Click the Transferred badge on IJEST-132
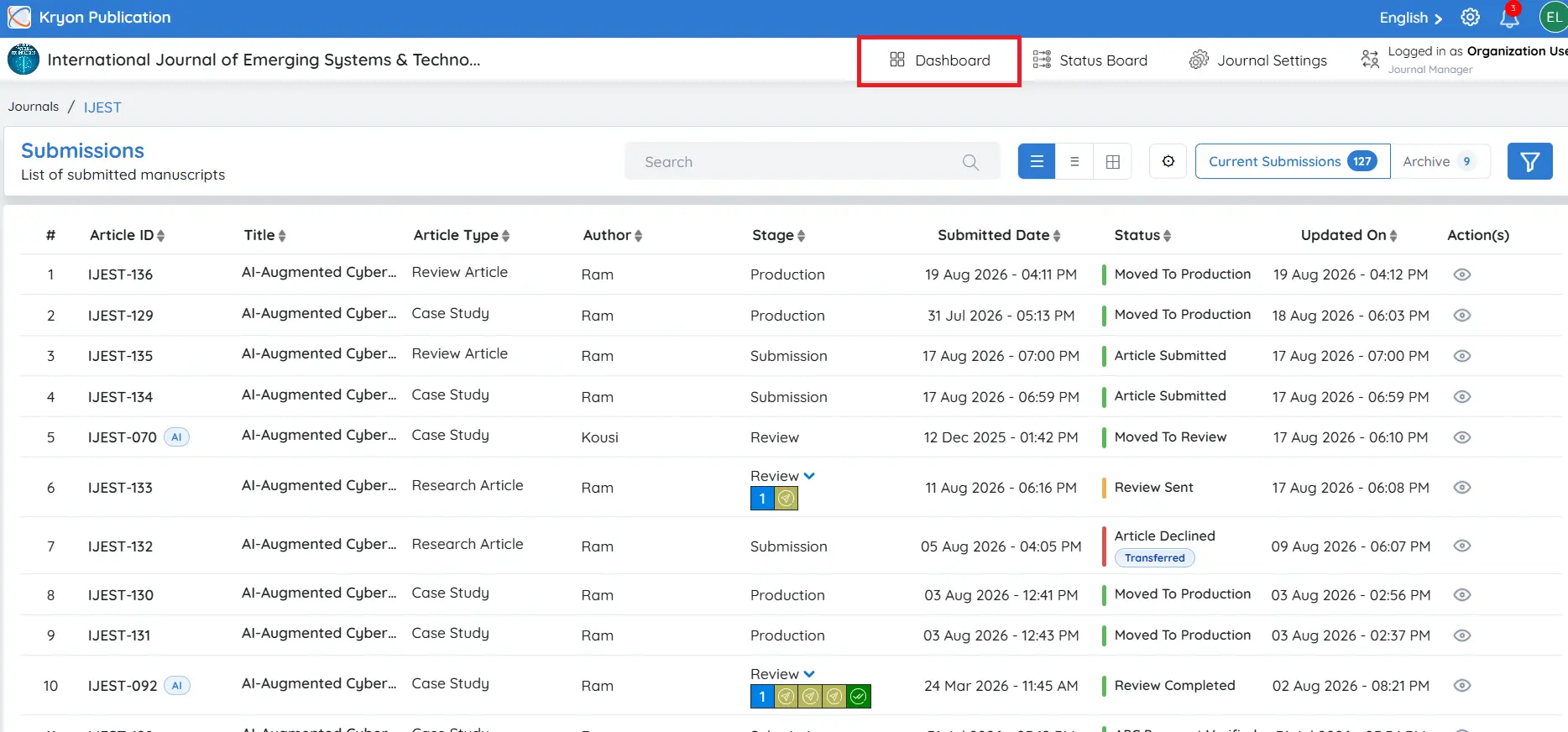Image resolution: width=1568 pixels, height=732 pixels. pyautogui.click(x=1155, y=557)
